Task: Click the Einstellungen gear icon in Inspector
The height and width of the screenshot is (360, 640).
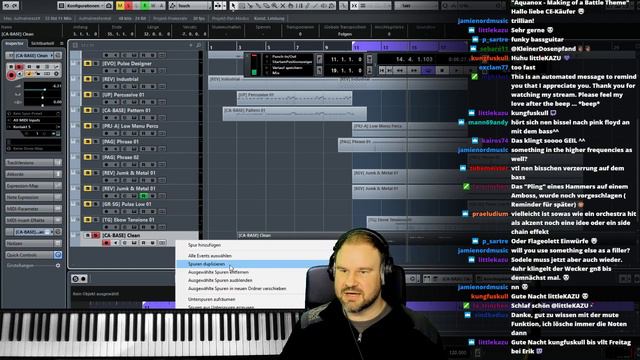Action: tap(58, 265)
